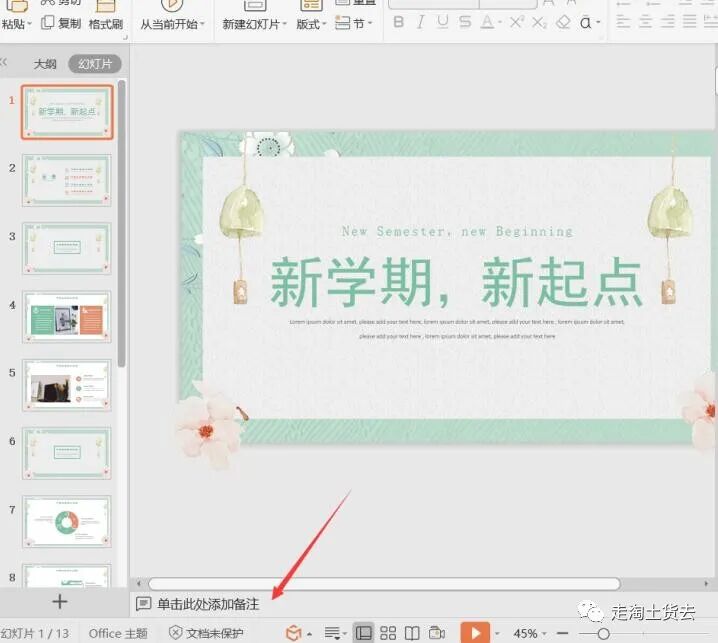Click the Section (节) icon
This screenshot has width=718, height=643.
(x=343, y=23)
